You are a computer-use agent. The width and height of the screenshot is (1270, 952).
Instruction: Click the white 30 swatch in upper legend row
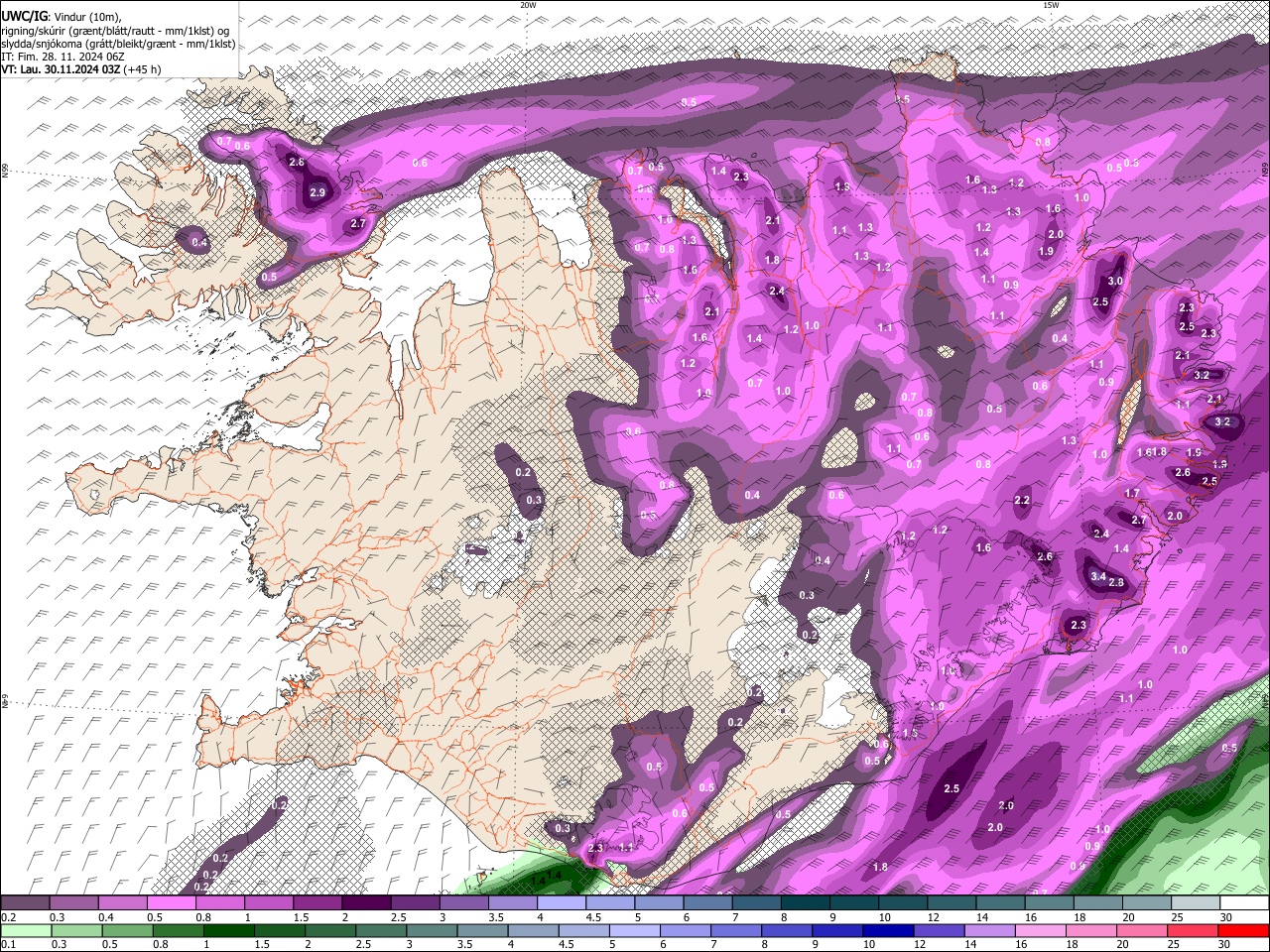point(1243,903)
